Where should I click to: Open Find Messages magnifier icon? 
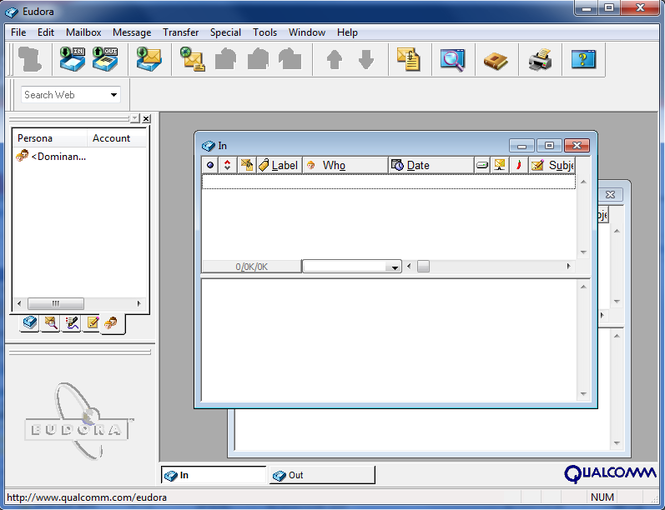click(x=453, y=59)
